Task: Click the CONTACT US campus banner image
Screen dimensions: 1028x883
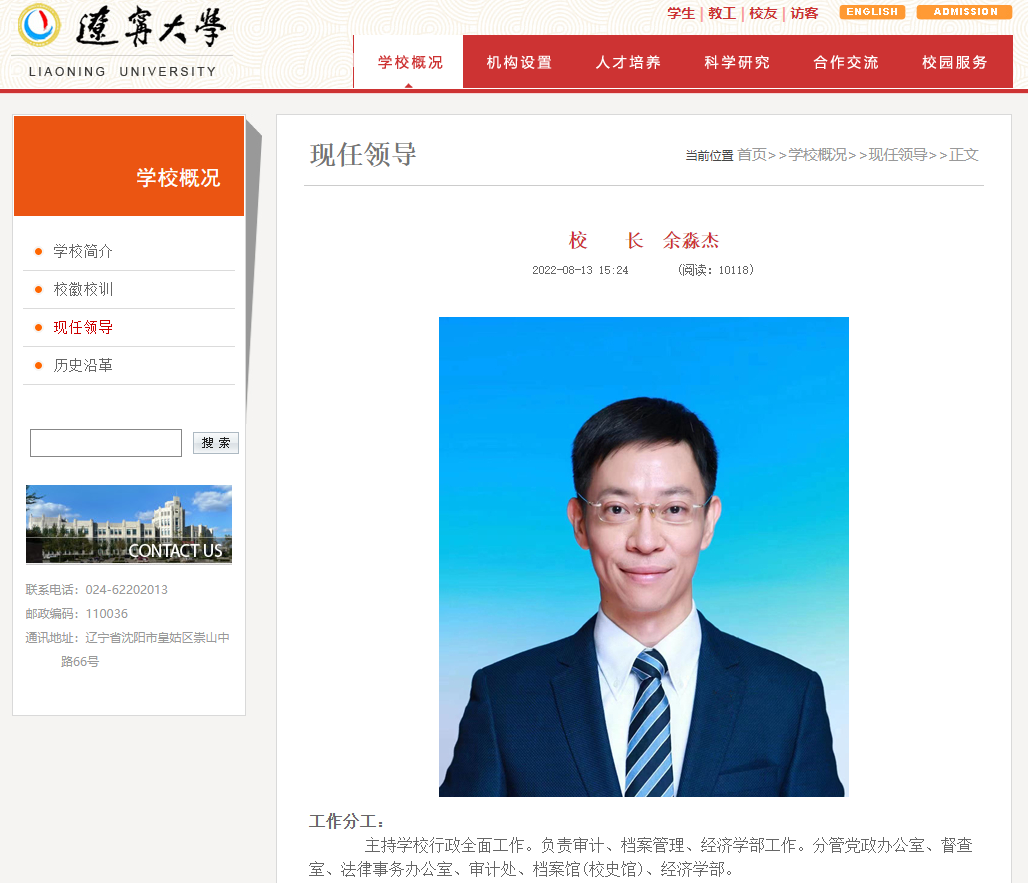Action: [129, 524]
